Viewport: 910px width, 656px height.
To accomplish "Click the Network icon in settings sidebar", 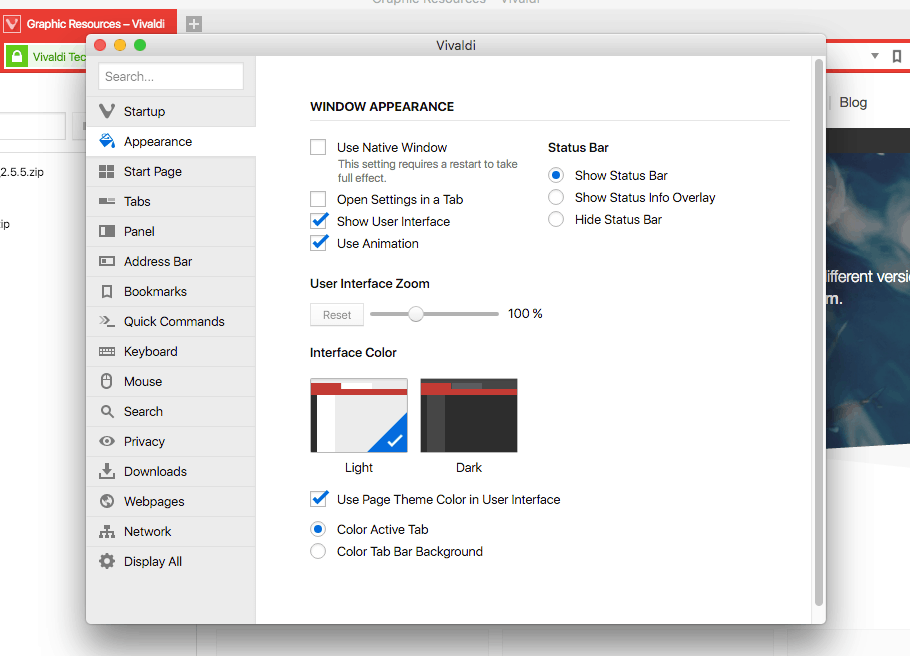I will (x=107, y=531).
